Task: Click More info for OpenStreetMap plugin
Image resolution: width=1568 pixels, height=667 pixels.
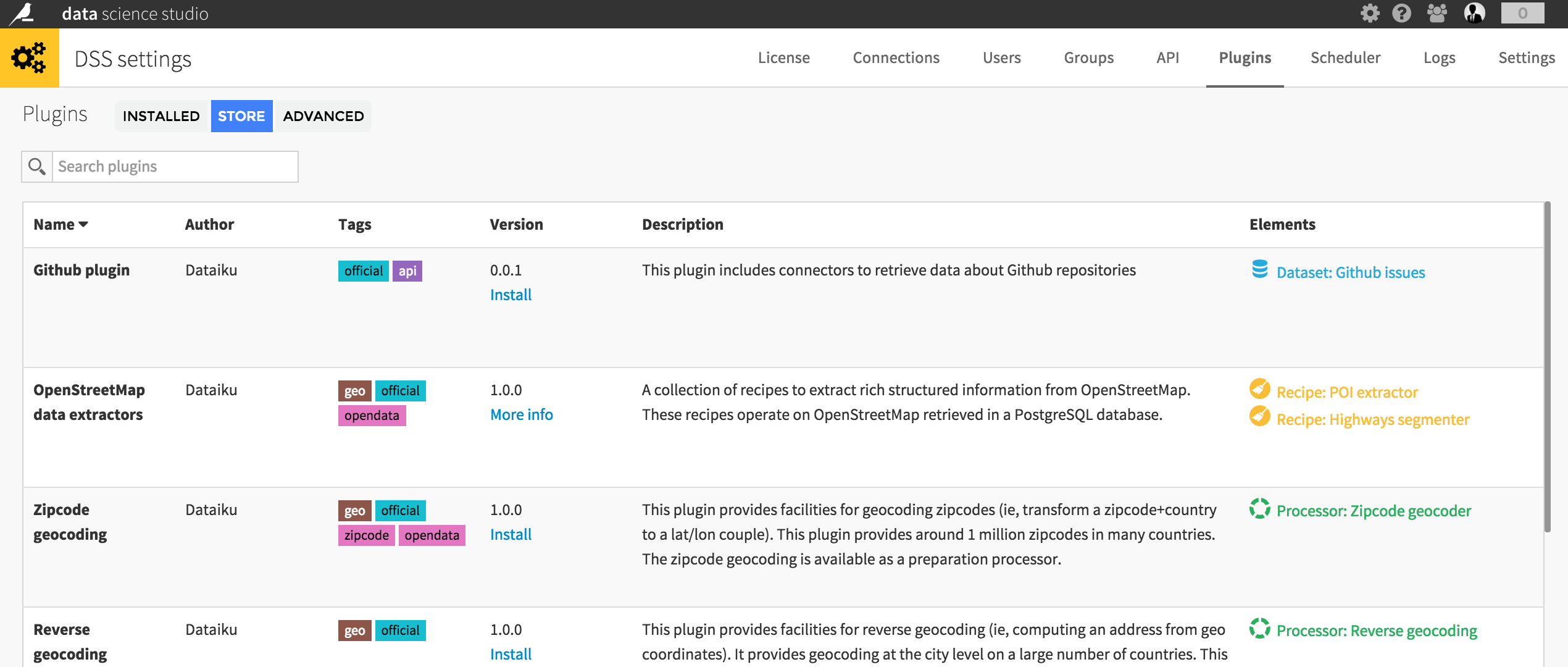Action: click(x=521, y=414)
